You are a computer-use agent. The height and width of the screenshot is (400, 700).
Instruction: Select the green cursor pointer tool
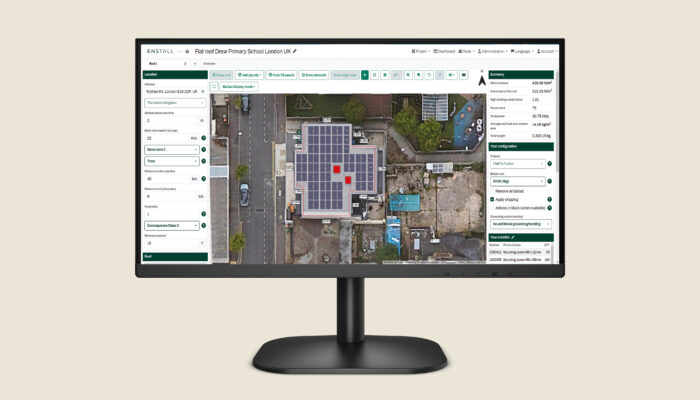click(365, 74)
